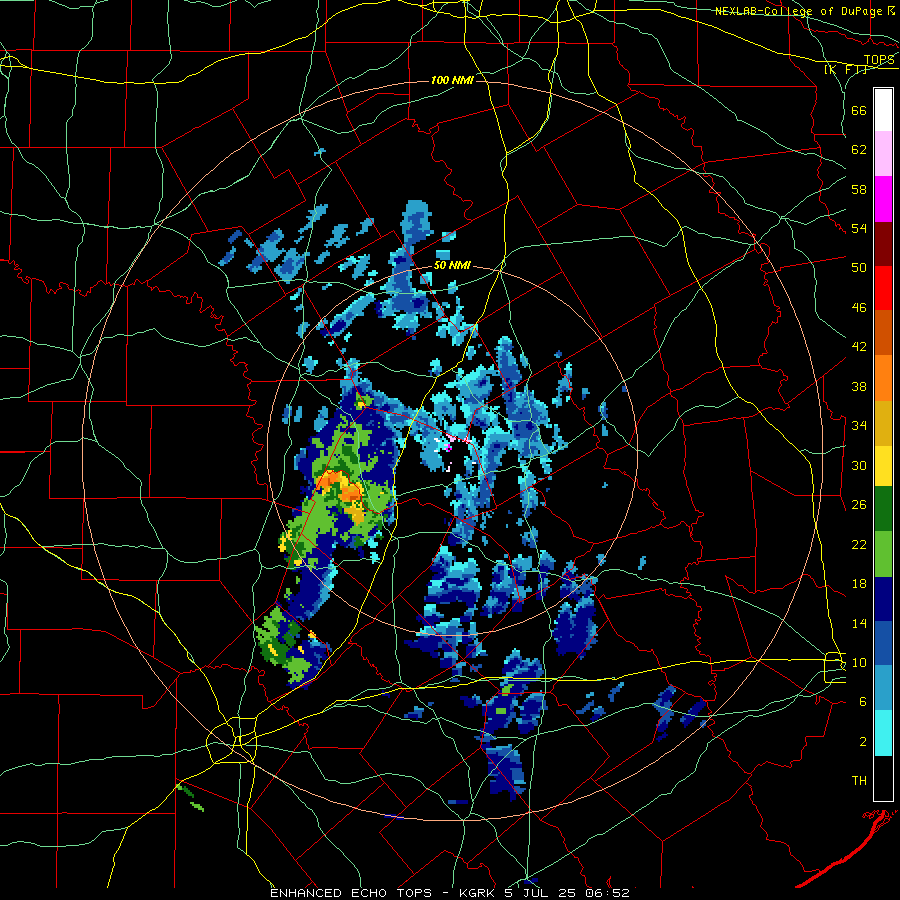The image size is (900, 900).
Task: Click the 06:52 timestamp
Action: [607, 893]
